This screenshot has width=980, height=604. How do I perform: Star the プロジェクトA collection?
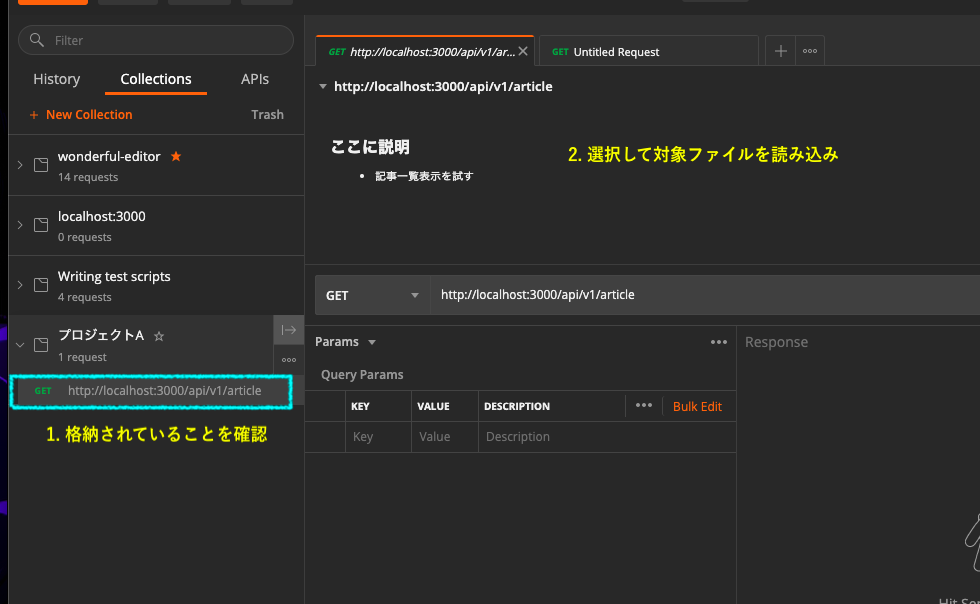click(x=159, y=336)
